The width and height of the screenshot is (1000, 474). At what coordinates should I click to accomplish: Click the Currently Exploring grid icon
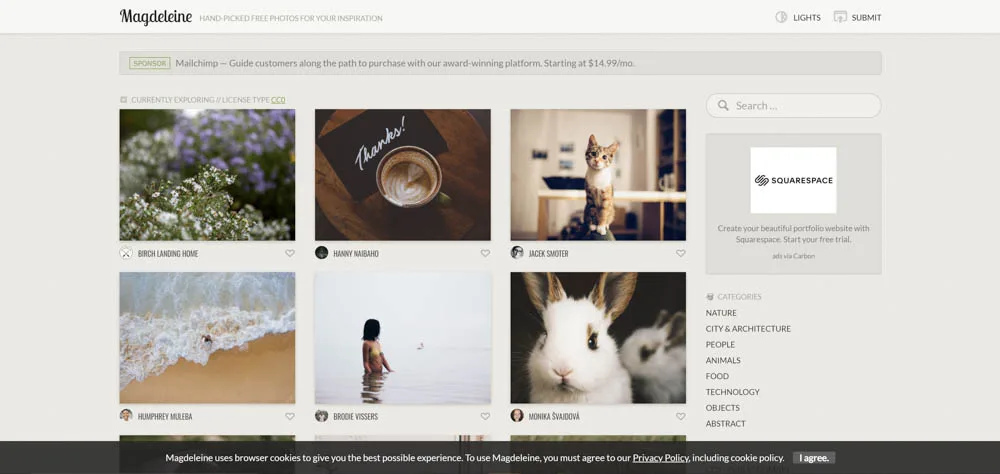pyautogui.click(x=124, y=100)
